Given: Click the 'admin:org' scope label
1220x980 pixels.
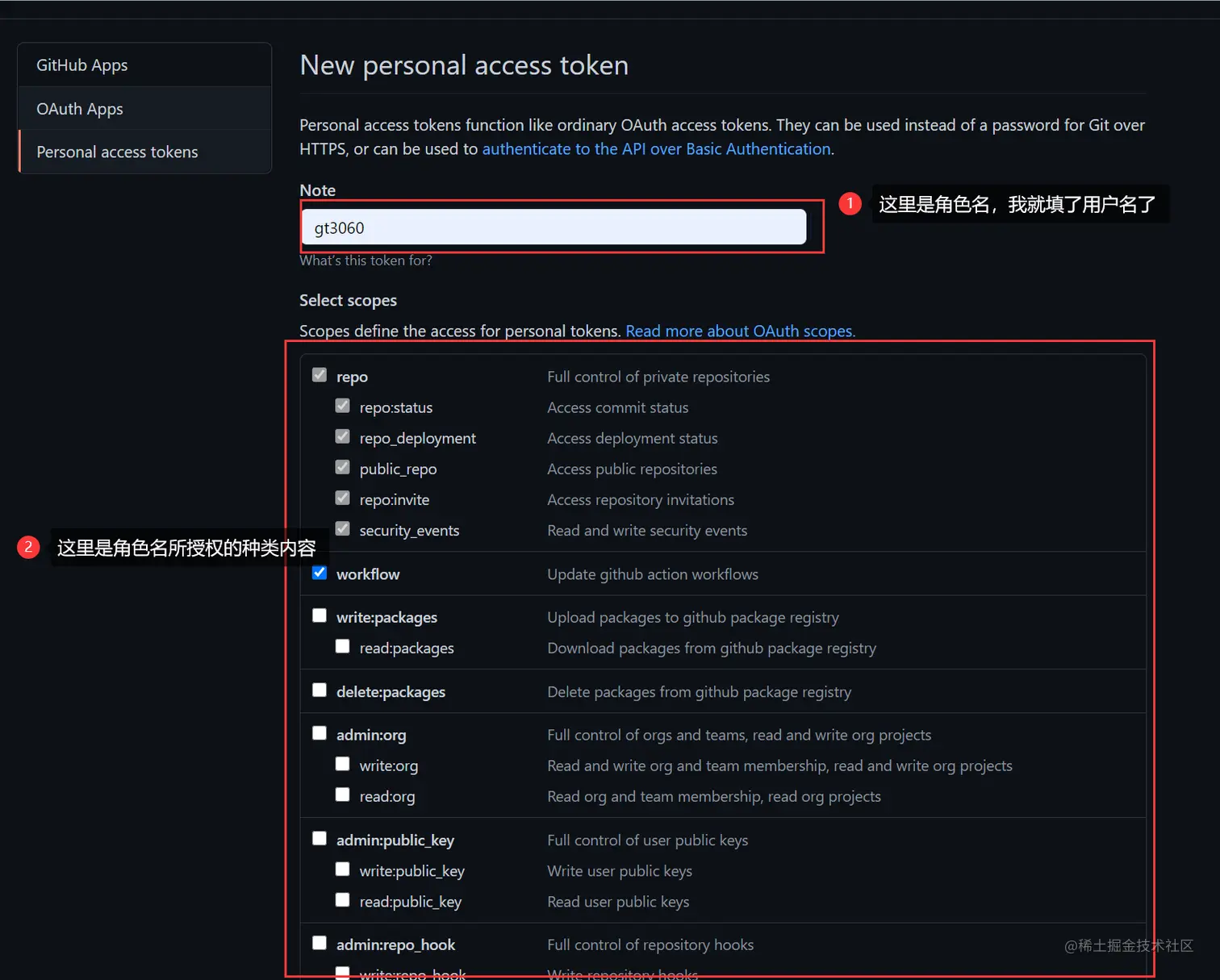Looking at the screenshot, I should 371,735.
